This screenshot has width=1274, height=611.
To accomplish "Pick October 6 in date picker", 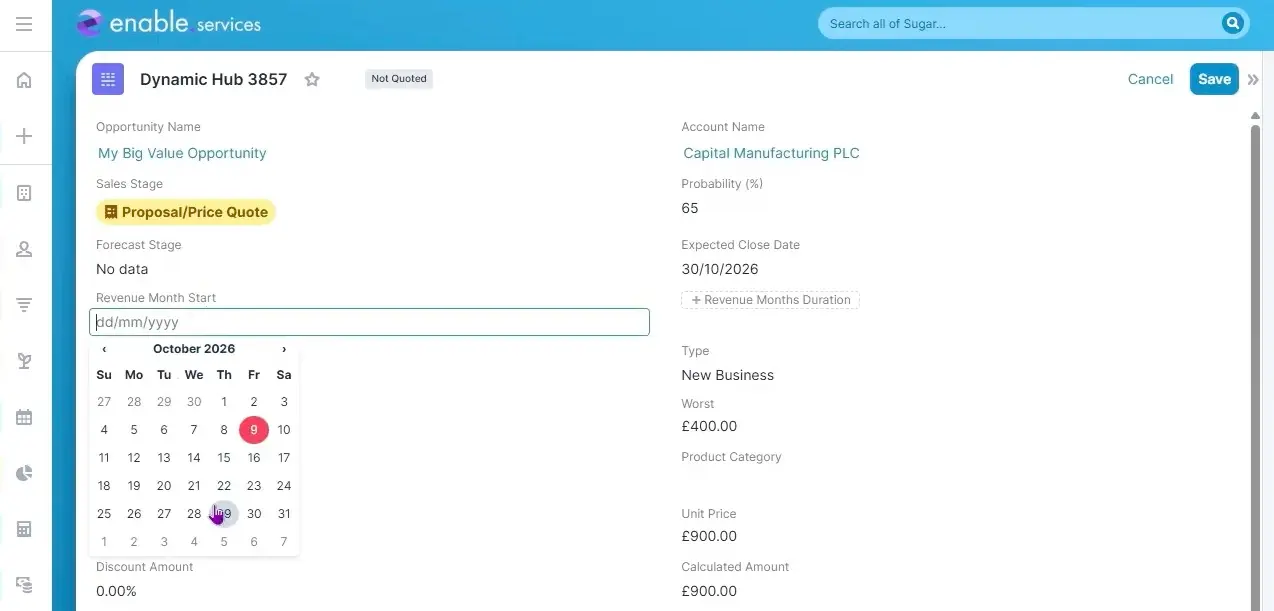I will pyautogui.click(x=164, y=430).
